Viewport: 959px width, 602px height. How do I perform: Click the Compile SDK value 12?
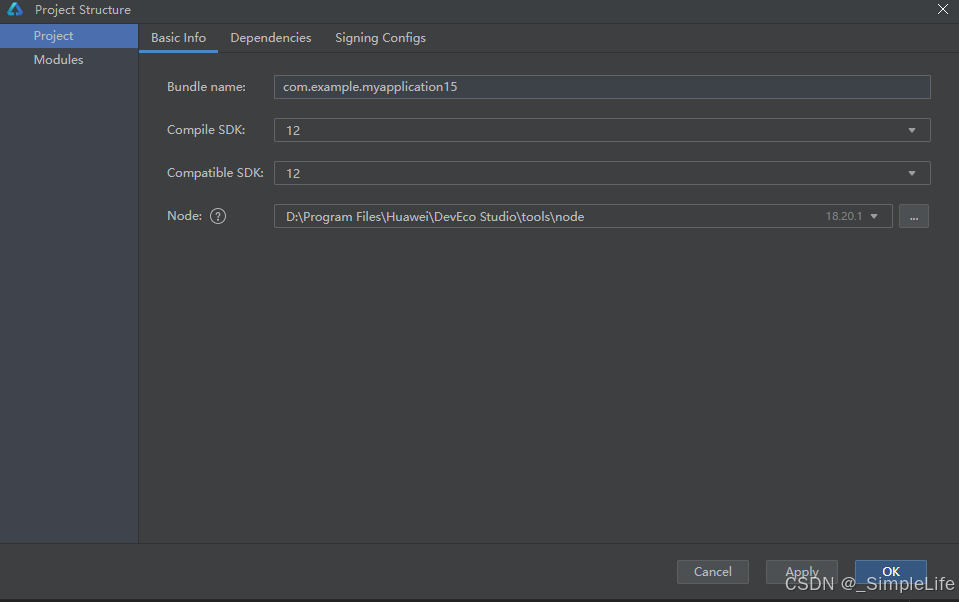coord(293,130)
